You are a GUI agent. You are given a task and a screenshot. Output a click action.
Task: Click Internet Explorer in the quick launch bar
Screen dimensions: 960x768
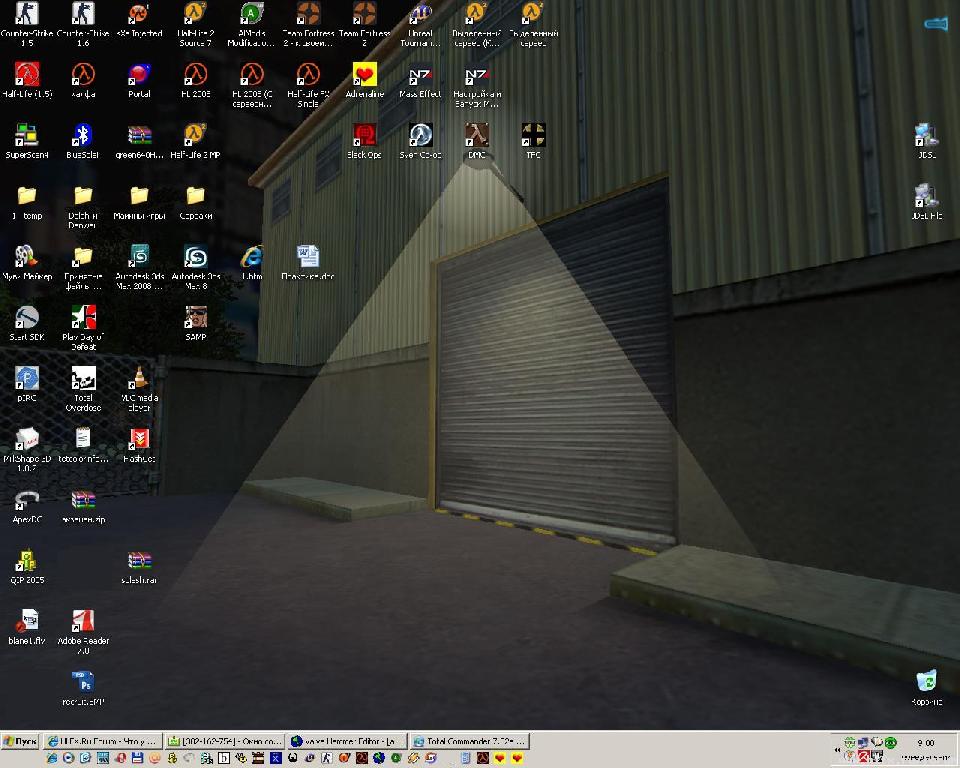[x=51, y=758]
